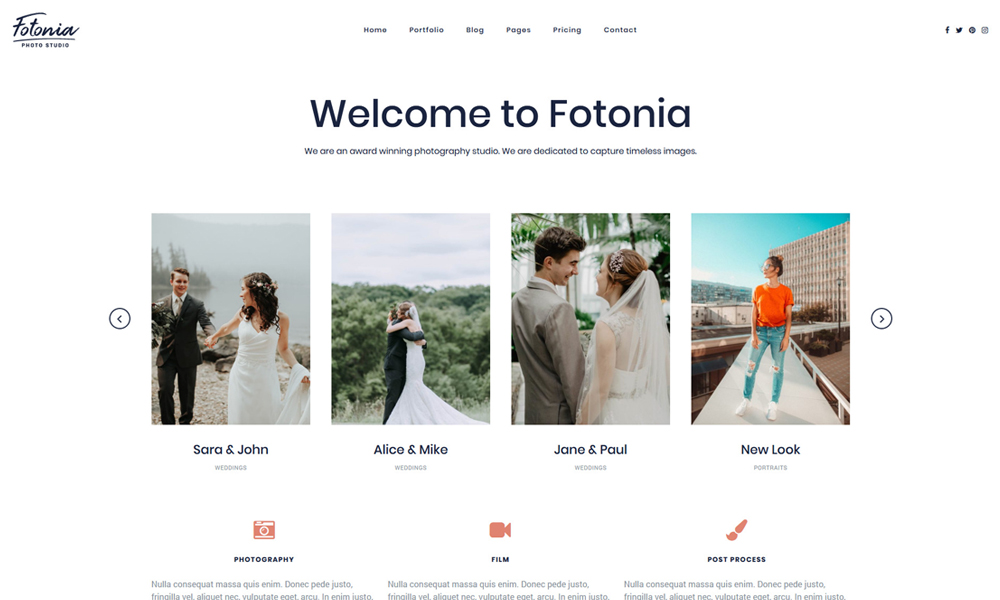
Task: Open the Portfolio menu
Action: [x=426, y=30]
